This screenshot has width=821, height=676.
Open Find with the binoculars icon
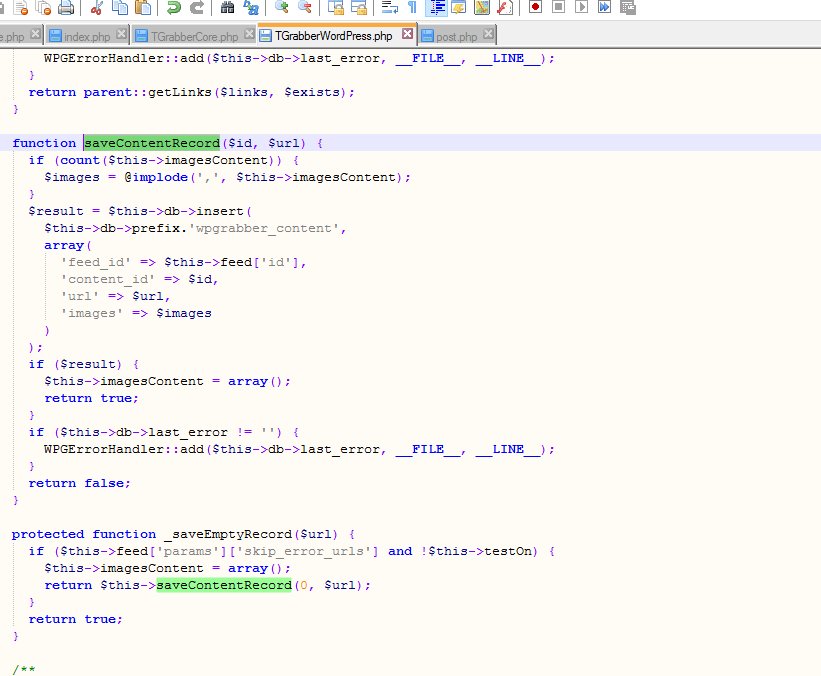point(227,8)
